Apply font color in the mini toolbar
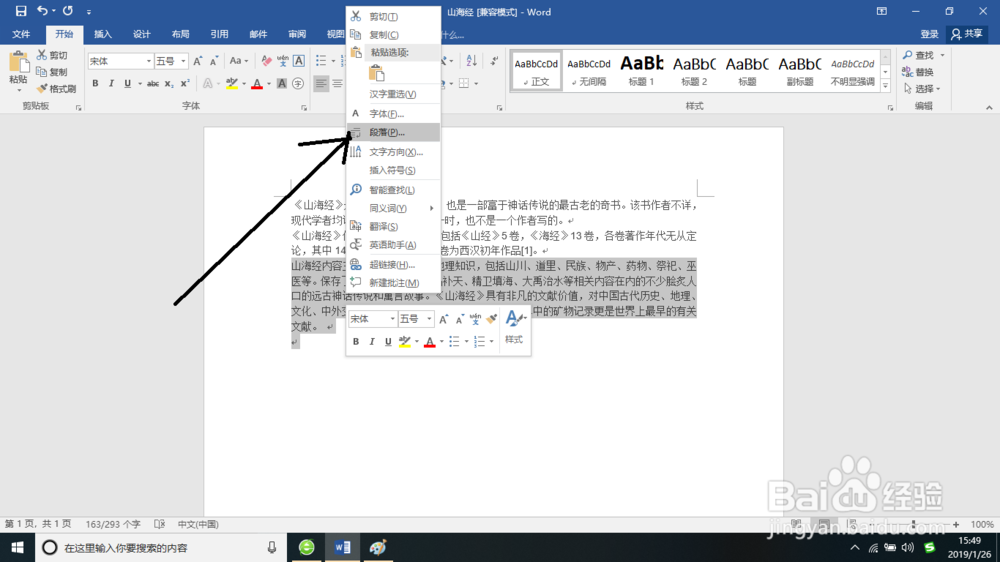The width and height of the screenshot is (1000, 562). point(430,342)
